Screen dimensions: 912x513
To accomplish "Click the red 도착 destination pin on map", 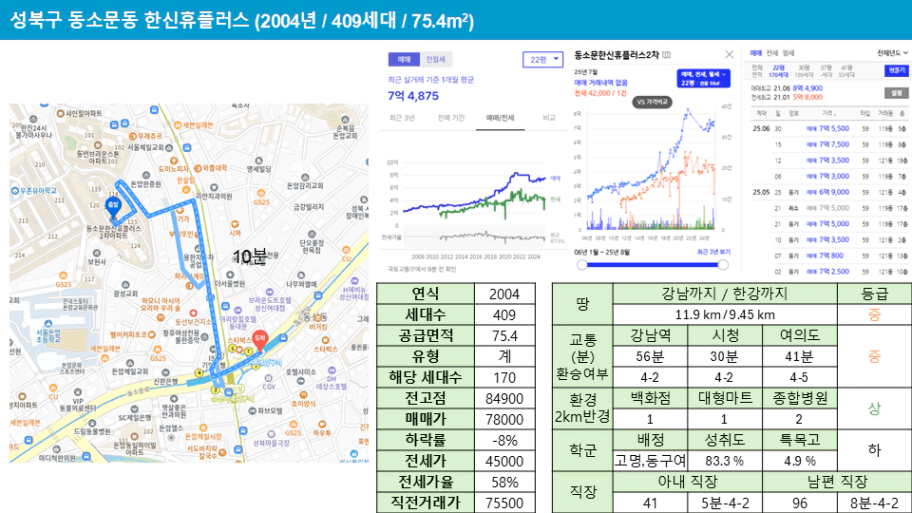I will [x=259, y=340].
